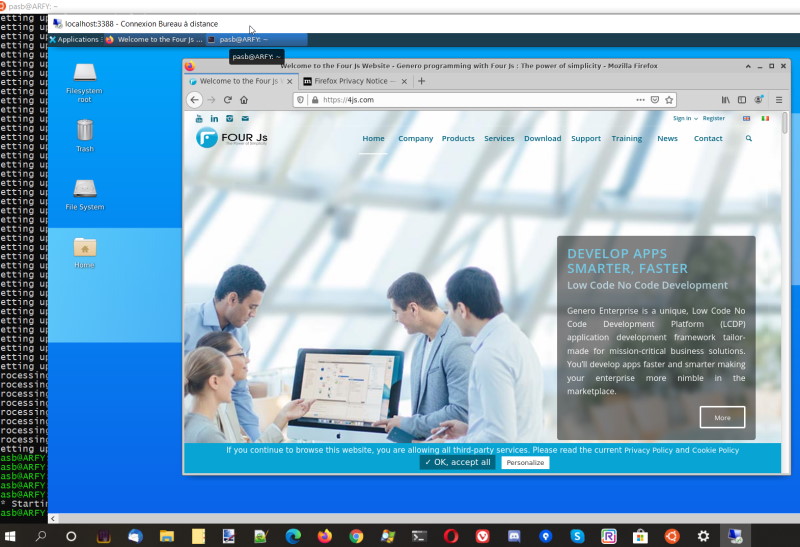800x547 pixels.
Task: Go to the News page
Action: pos(667,138)
